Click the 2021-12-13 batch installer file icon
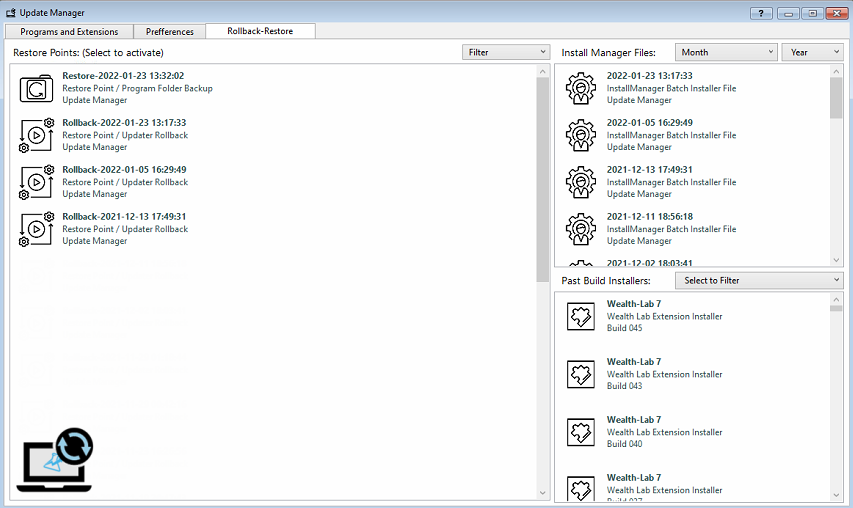Image resolution: width=853 pixels, height=508 pixels. pos(581,182)
